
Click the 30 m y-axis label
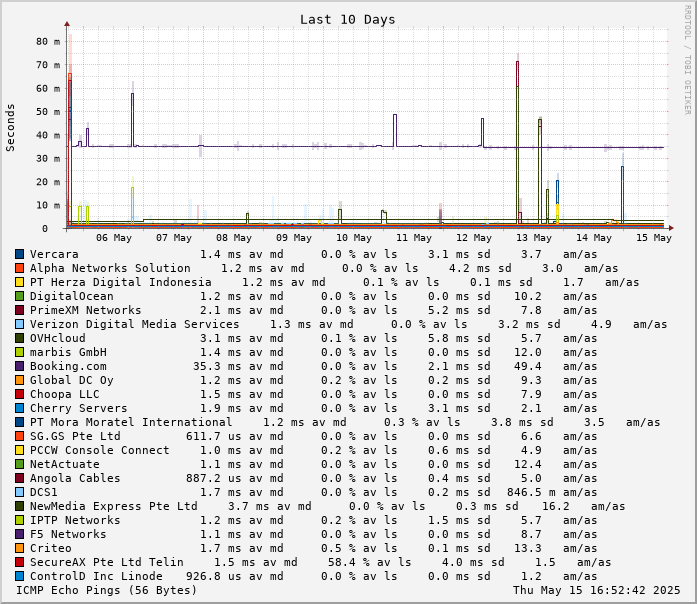tap(48, 159)
